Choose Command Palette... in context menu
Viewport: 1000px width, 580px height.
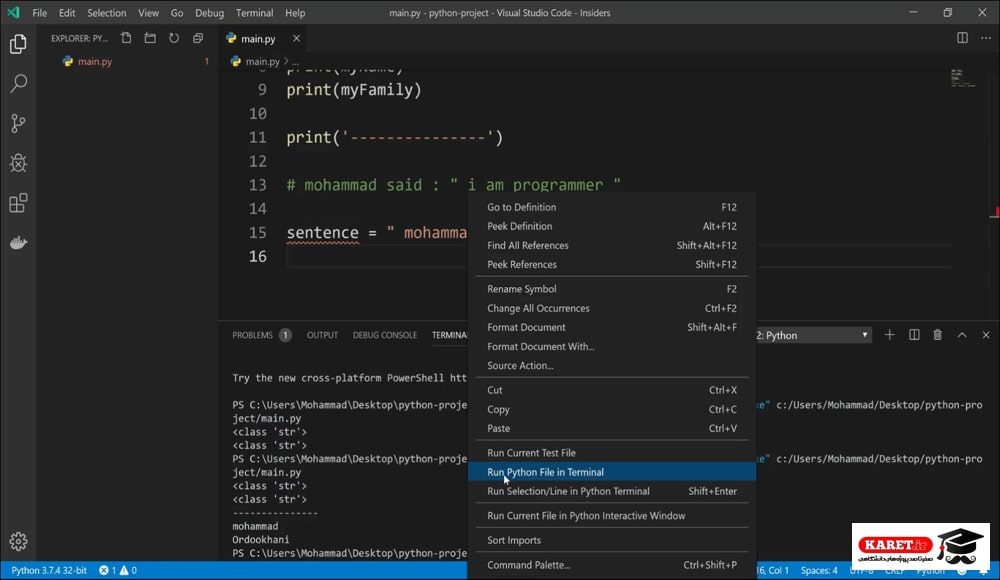point(612,565)
